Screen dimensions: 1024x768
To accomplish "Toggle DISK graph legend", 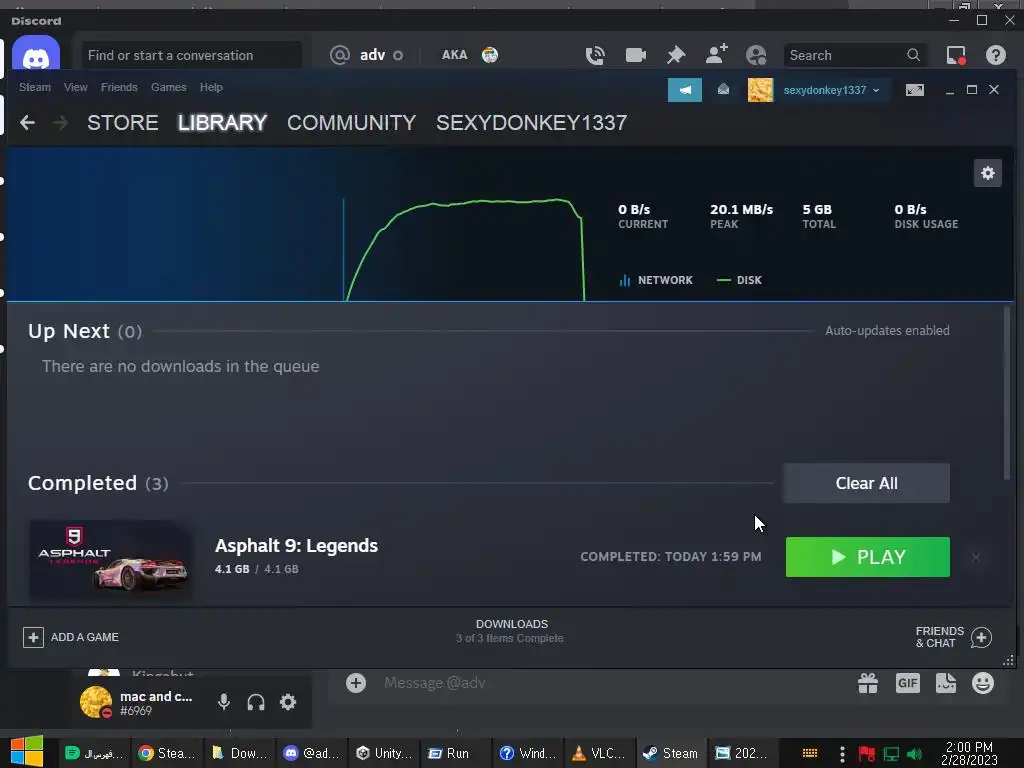I will pos(739,280).
